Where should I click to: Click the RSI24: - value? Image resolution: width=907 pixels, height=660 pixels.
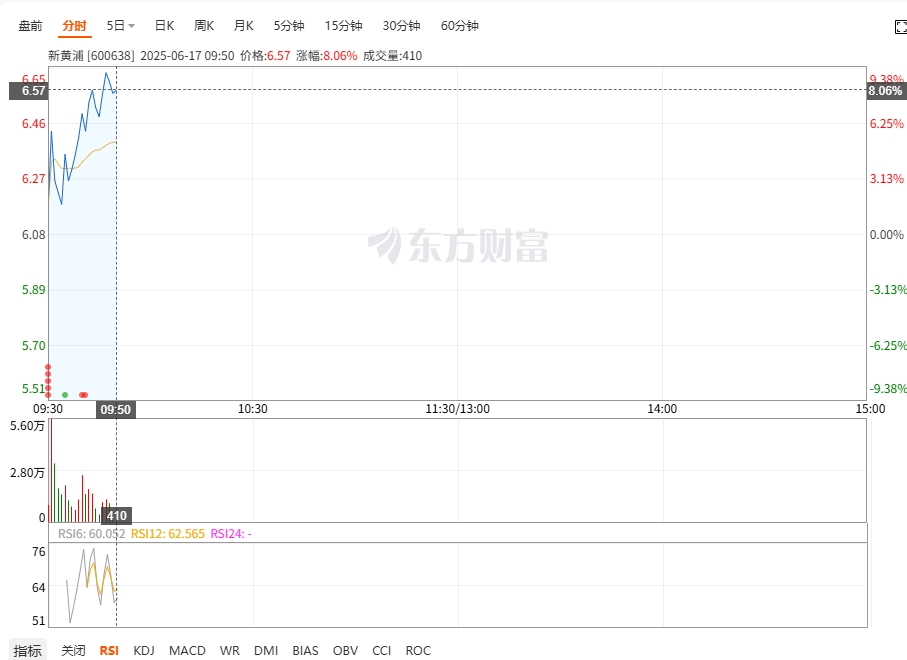(231, 534)
